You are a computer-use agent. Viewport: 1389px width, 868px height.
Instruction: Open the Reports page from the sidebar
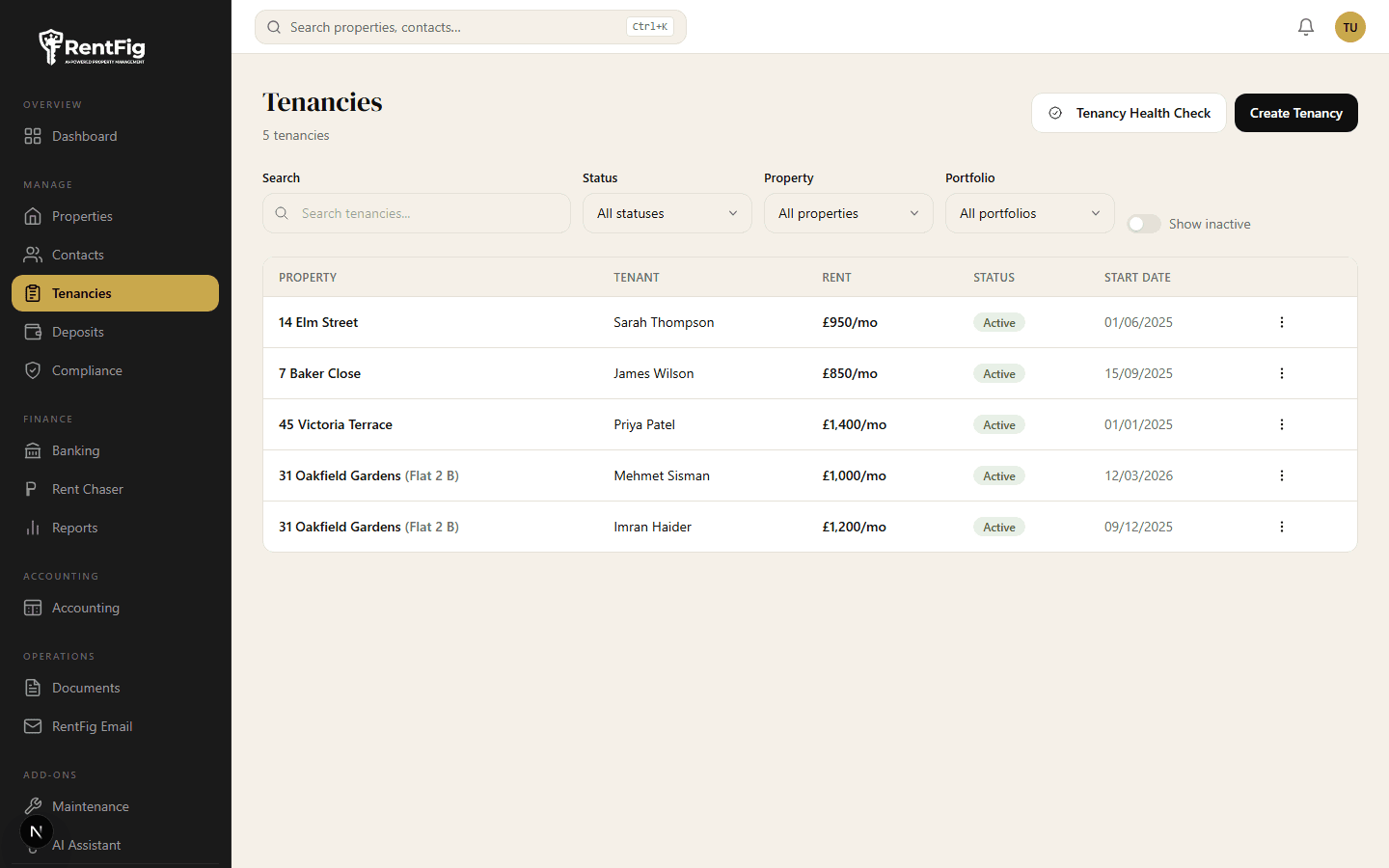75,528
